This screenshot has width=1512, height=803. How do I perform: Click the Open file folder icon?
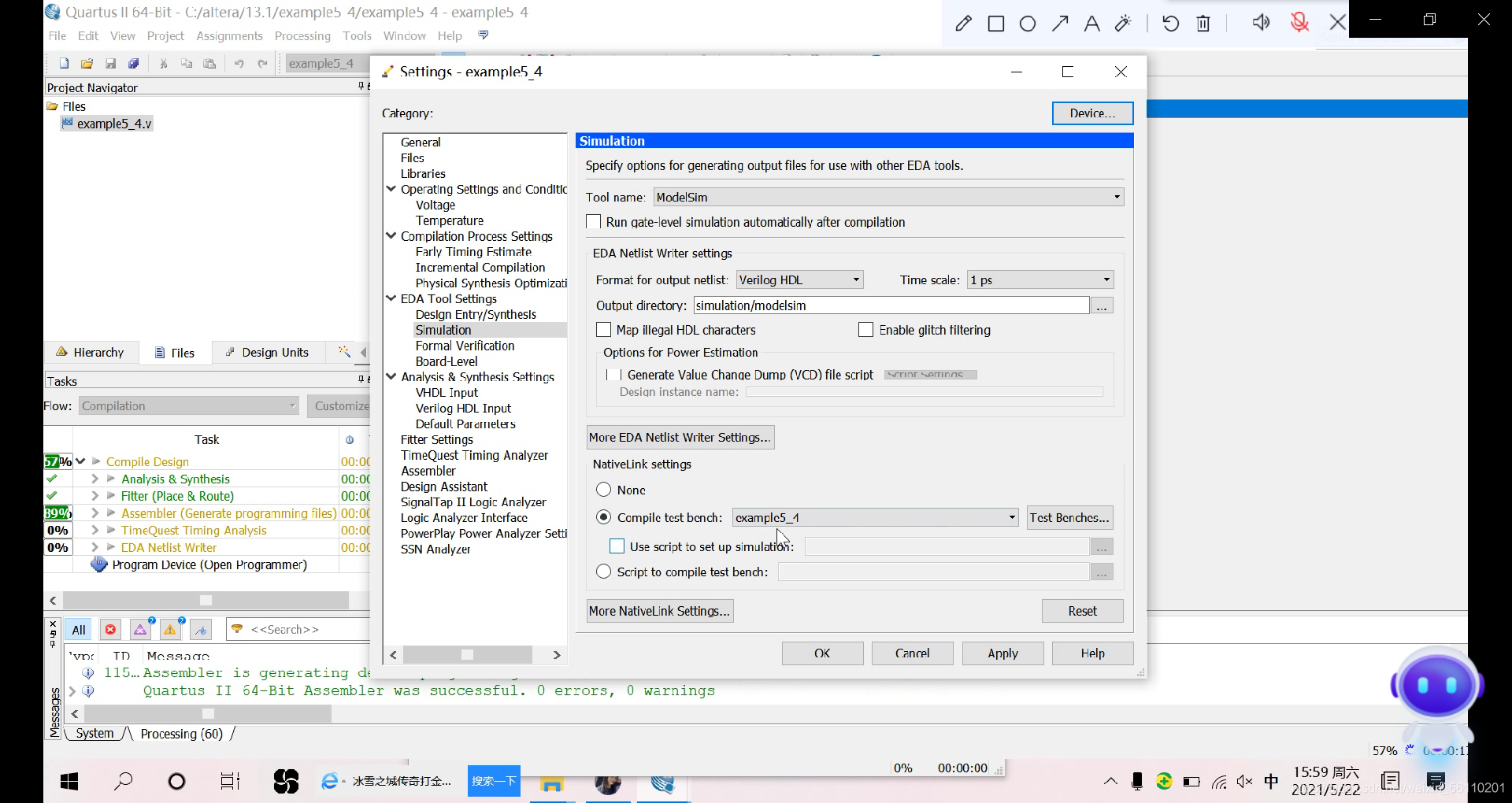coord(87,64)
